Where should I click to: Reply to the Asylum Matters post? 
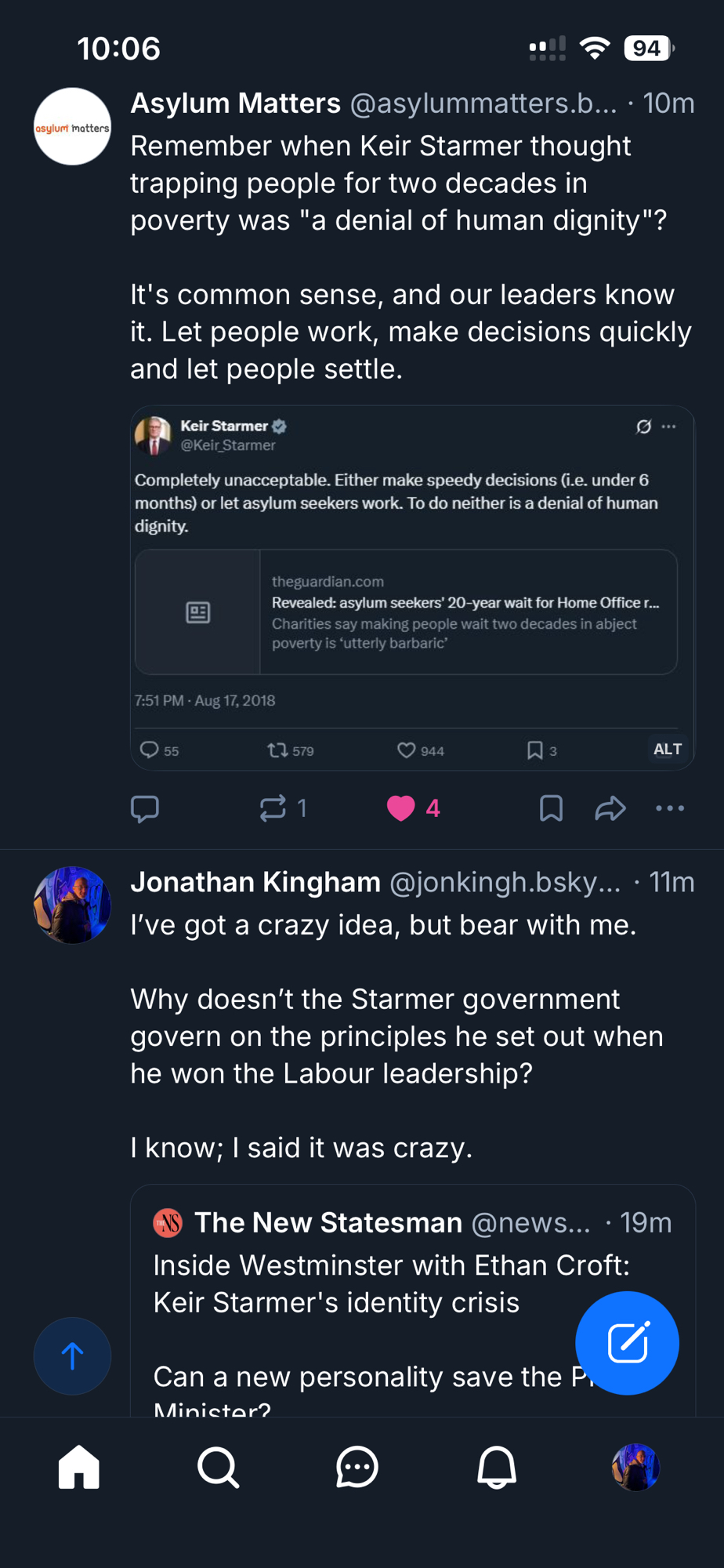145,808
